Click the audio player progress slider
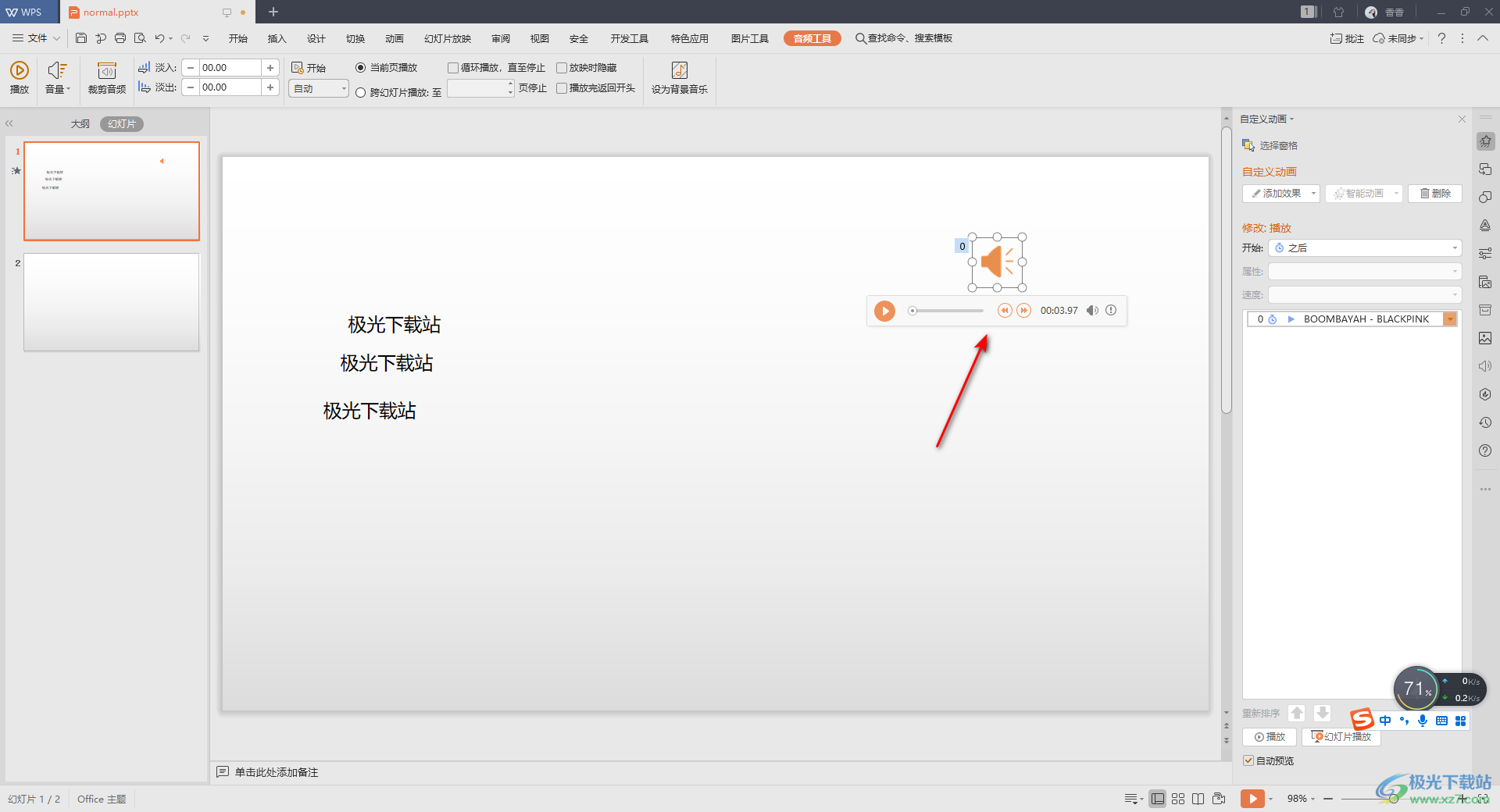The width and height of the screenshot is (1500, 812). (946, 311)
